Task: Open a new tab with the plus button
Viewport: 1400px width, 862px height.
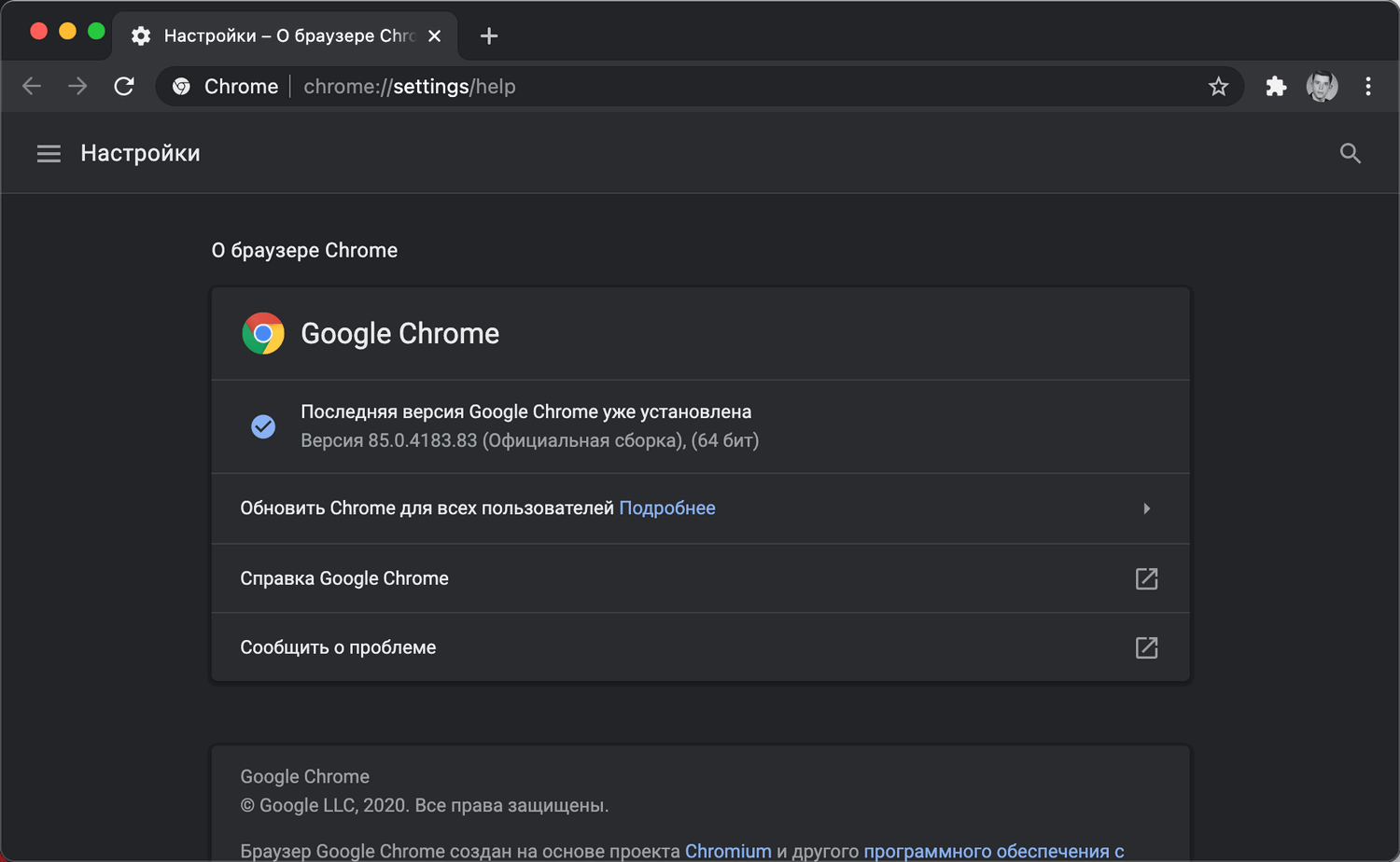Action: point(488,35)
